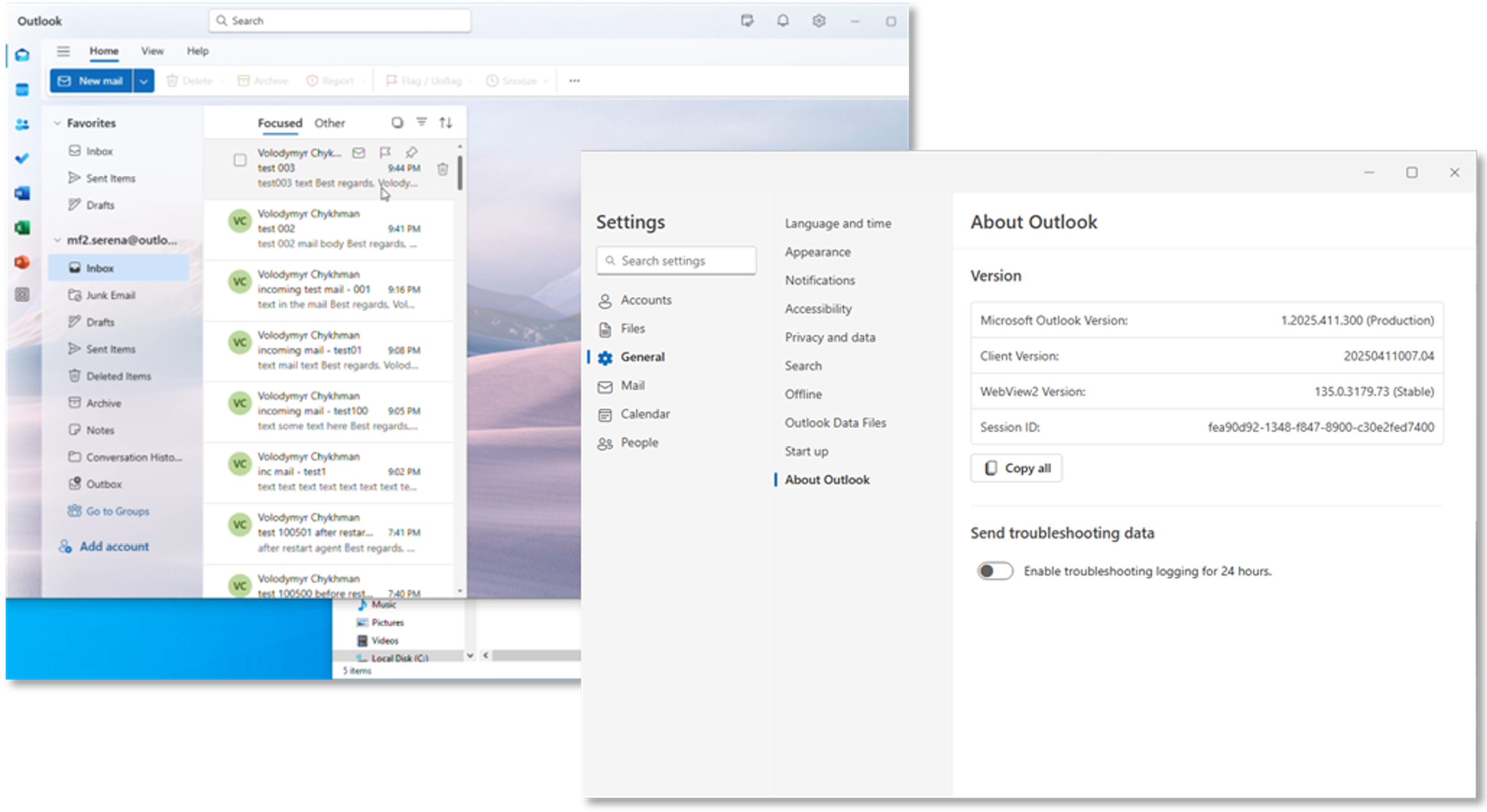The width and height of the screenshot is (1487, 812).
Task: Enable troubleshooting logging toggle
Action: [995, 571]
